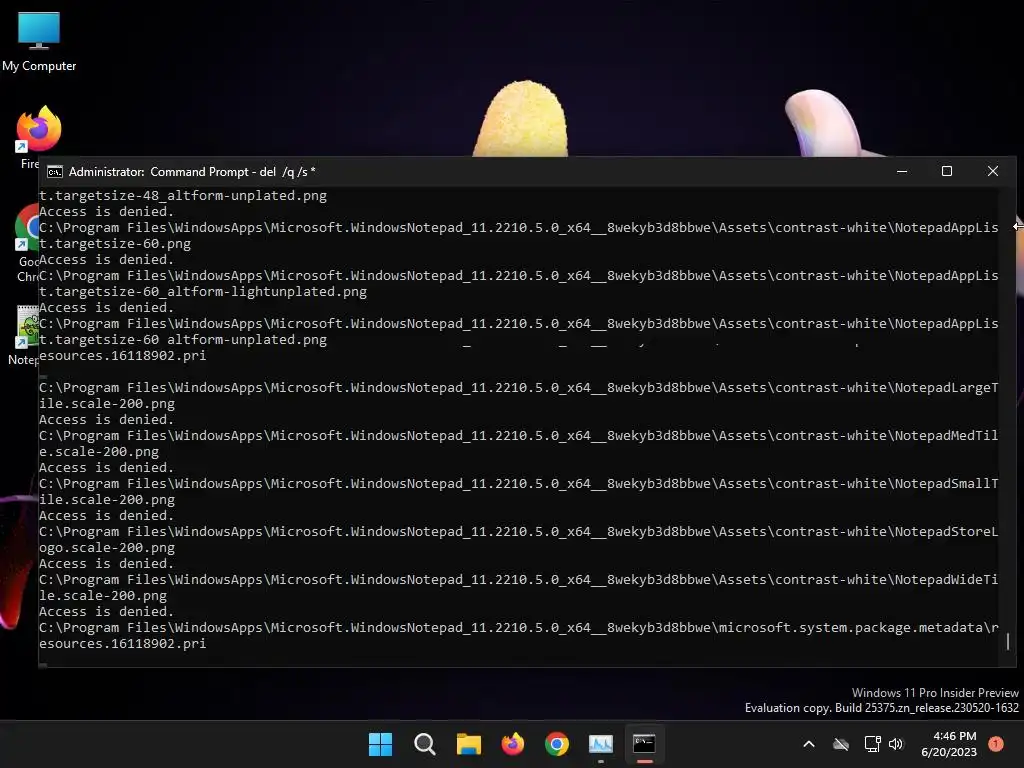1024x768 pixels.
Task: Click the path line containing 'microsoft.system.package.metadata'
Action: [x=519, y=628]
